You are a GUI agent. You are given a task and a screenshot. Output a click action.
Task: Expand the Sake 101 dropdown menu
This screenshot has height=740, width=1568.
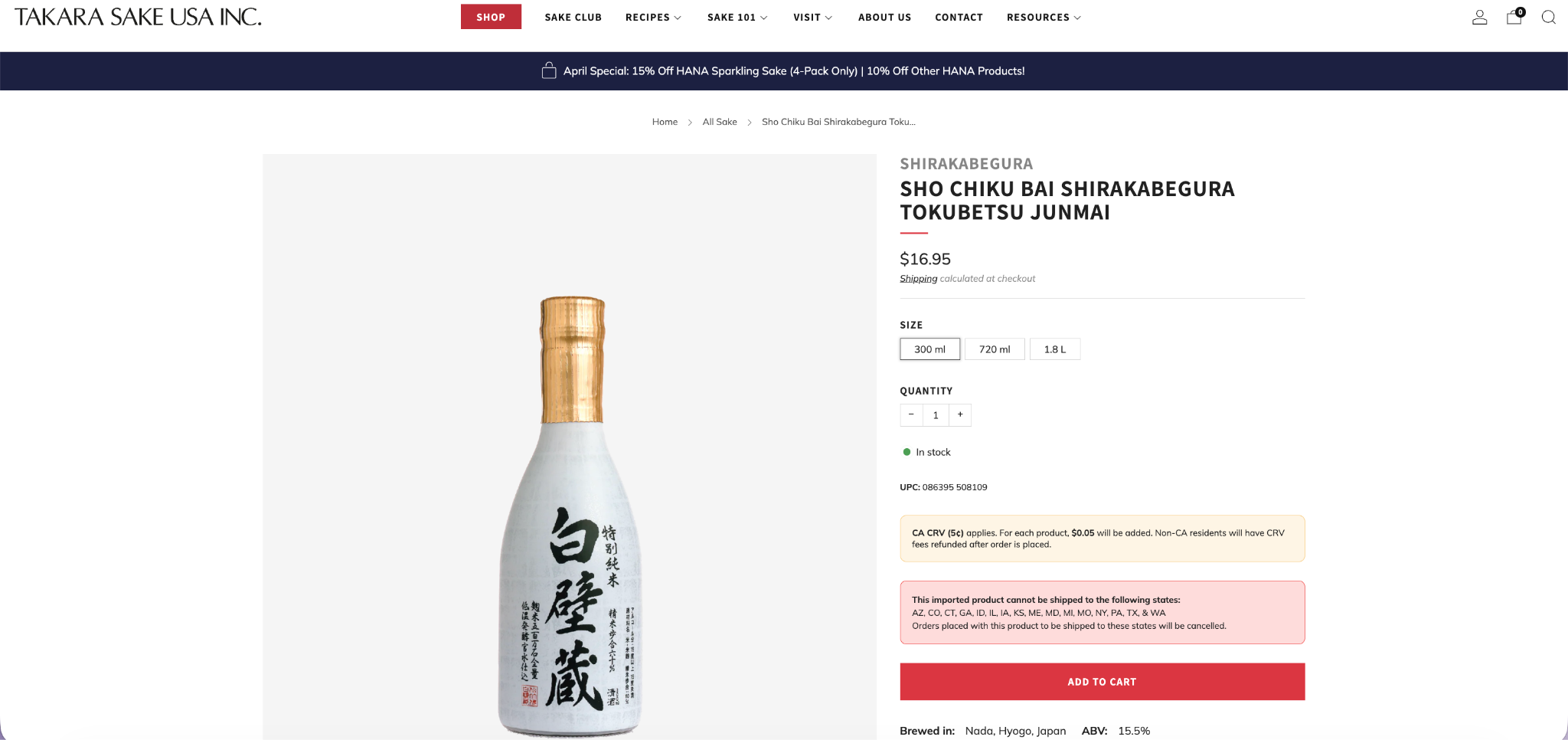coord(737,17)
